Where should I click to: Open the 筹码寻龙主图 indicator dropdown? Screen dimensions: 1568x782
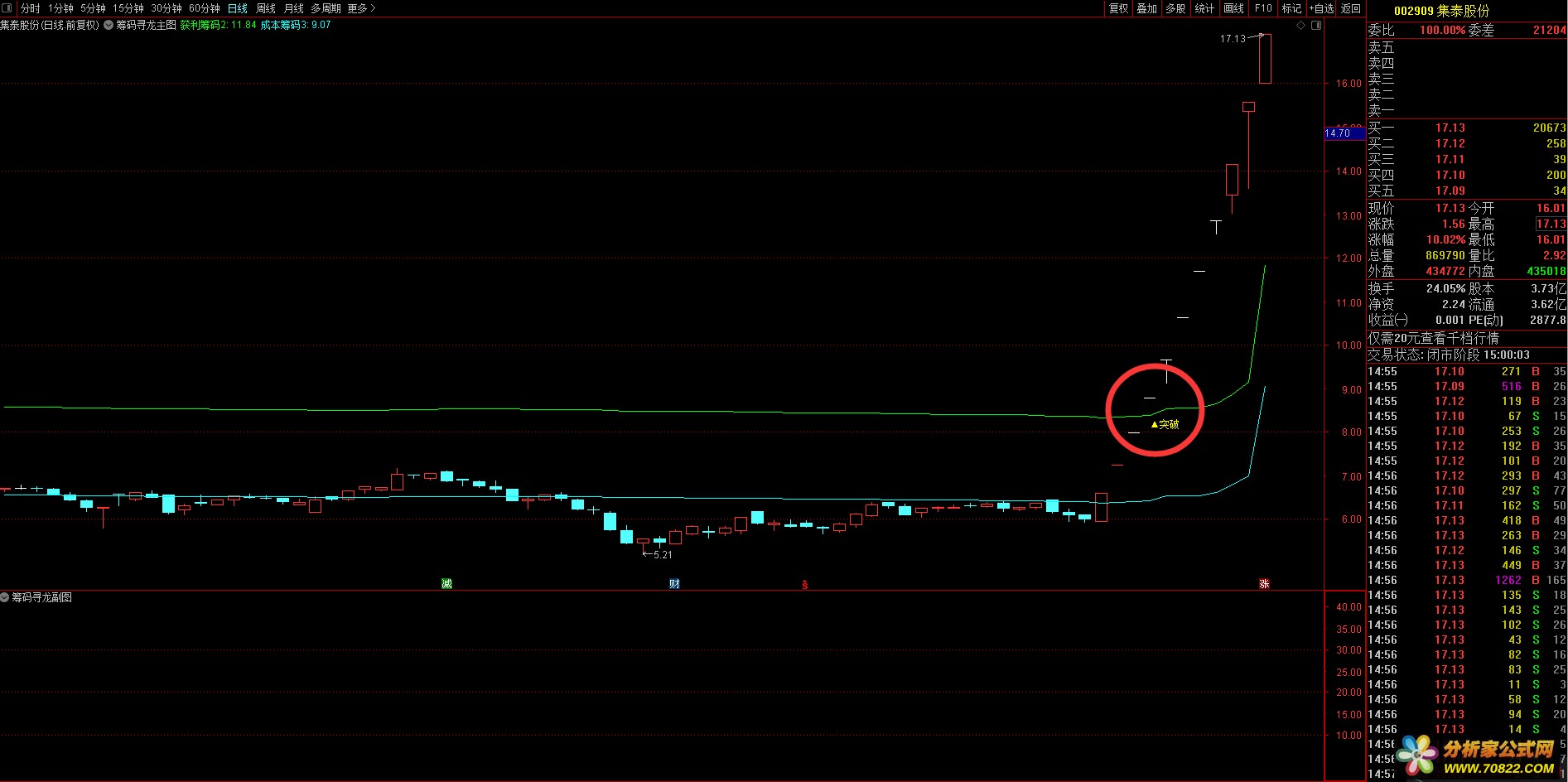109,25
